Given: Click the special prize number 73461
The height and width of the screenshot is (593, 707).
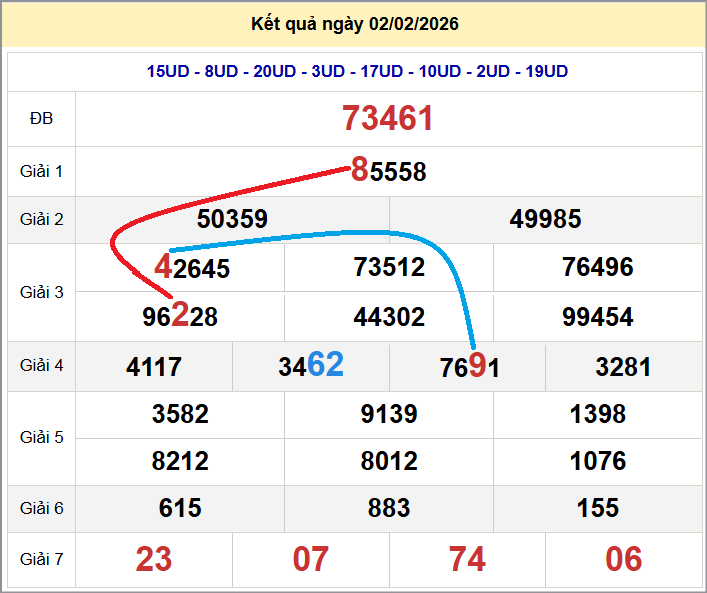Looking at the screenshot, I should coord(388,119).
